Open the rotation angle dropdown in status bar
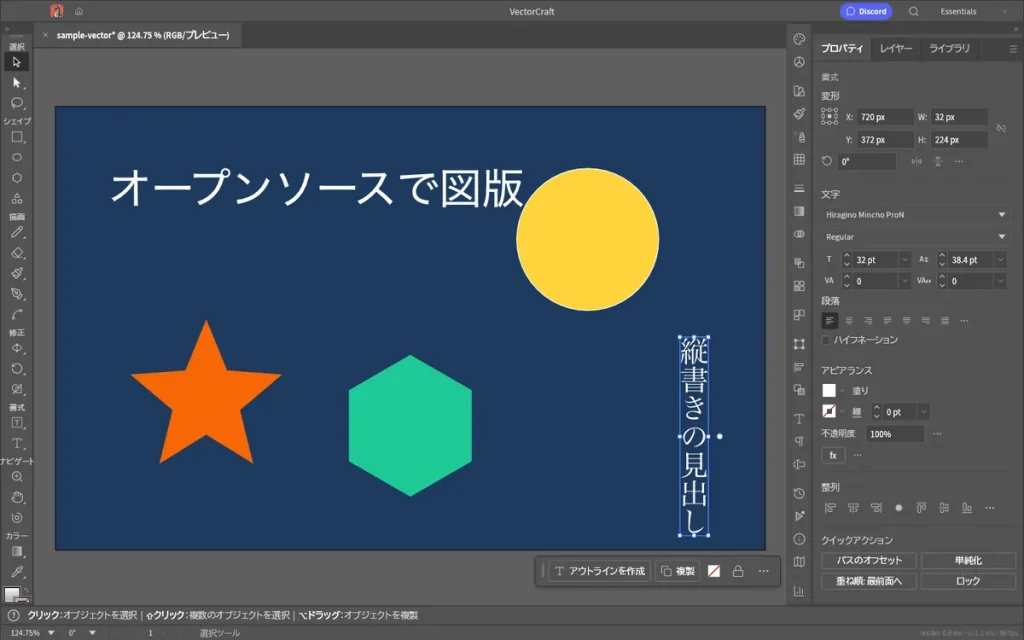The image size is (1024, 640). pos(92,633)
